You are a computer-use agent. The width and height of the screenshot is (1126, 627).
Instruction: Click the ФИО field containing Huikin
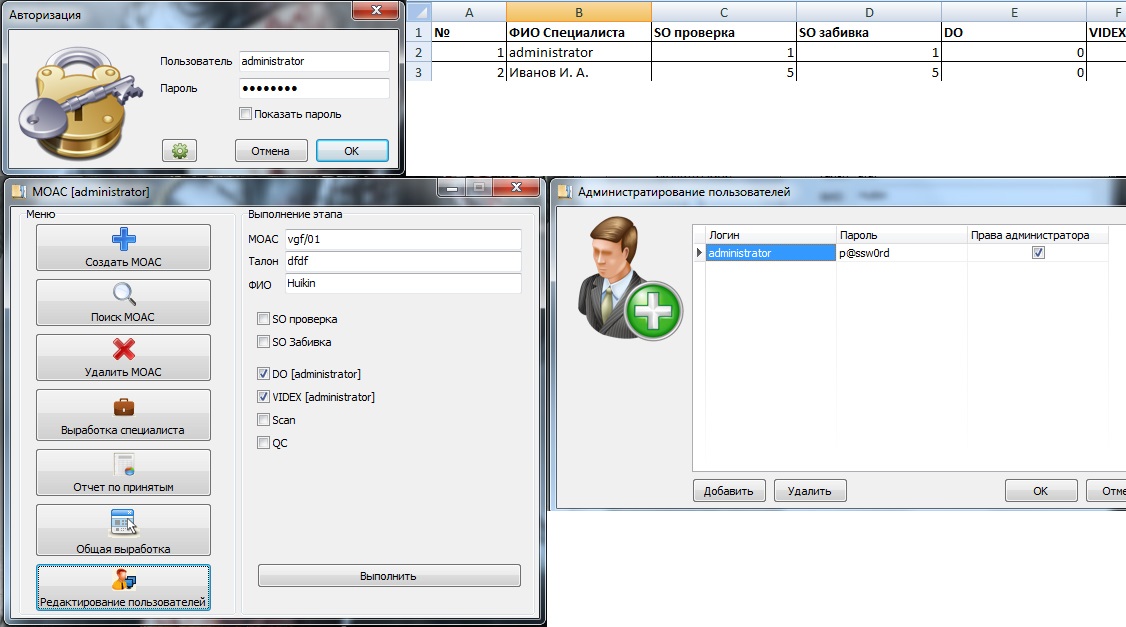pyautogui.click(x=403, y=284)
